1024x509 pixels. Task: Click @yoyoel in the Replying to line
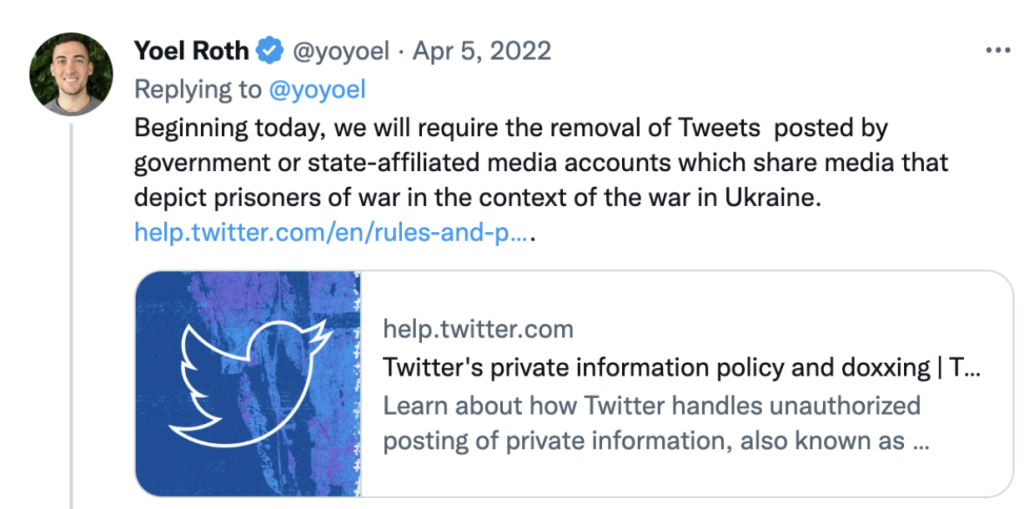click(317, 90)
